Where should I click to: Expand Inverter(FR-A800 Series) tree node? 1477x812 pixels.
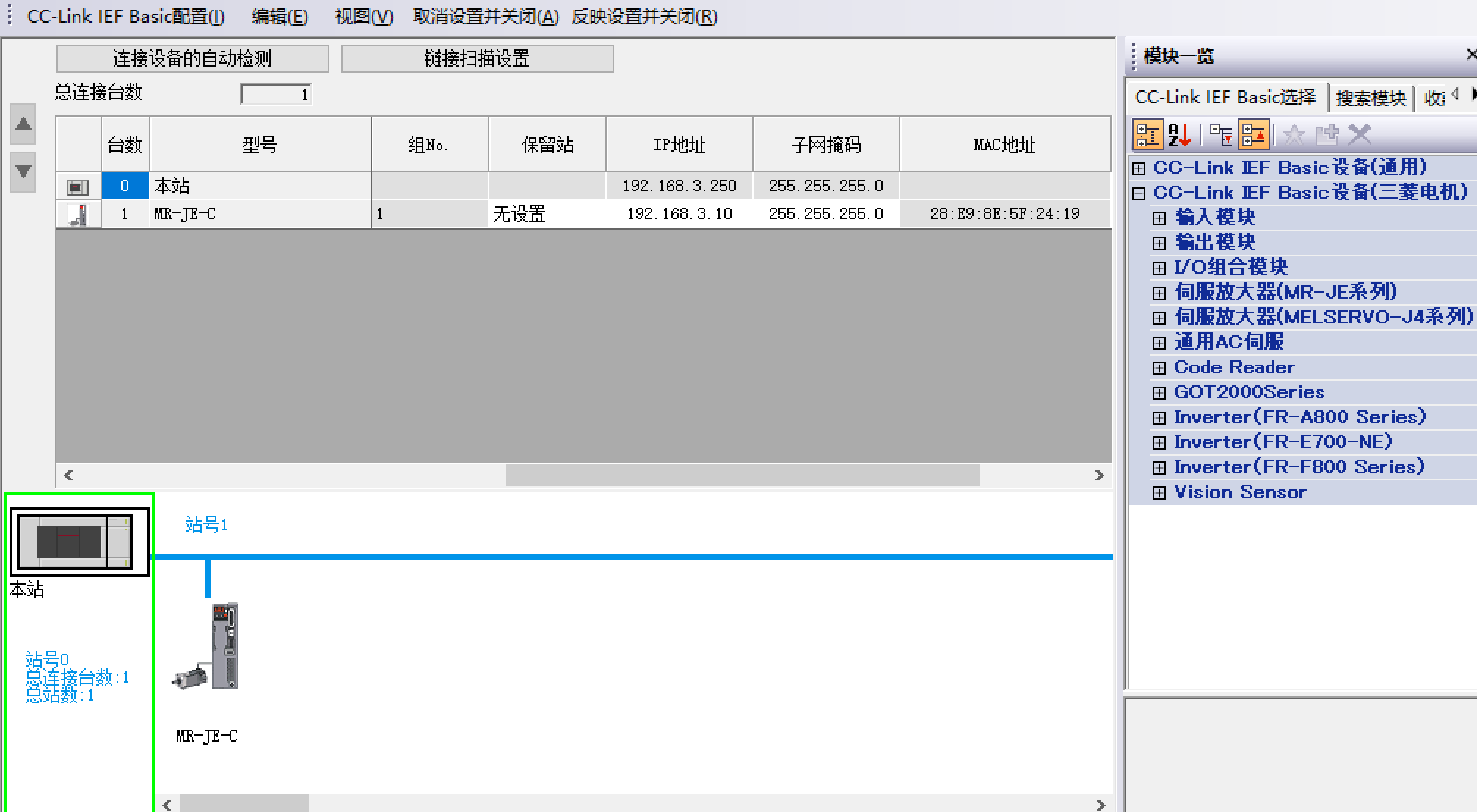1159,417
